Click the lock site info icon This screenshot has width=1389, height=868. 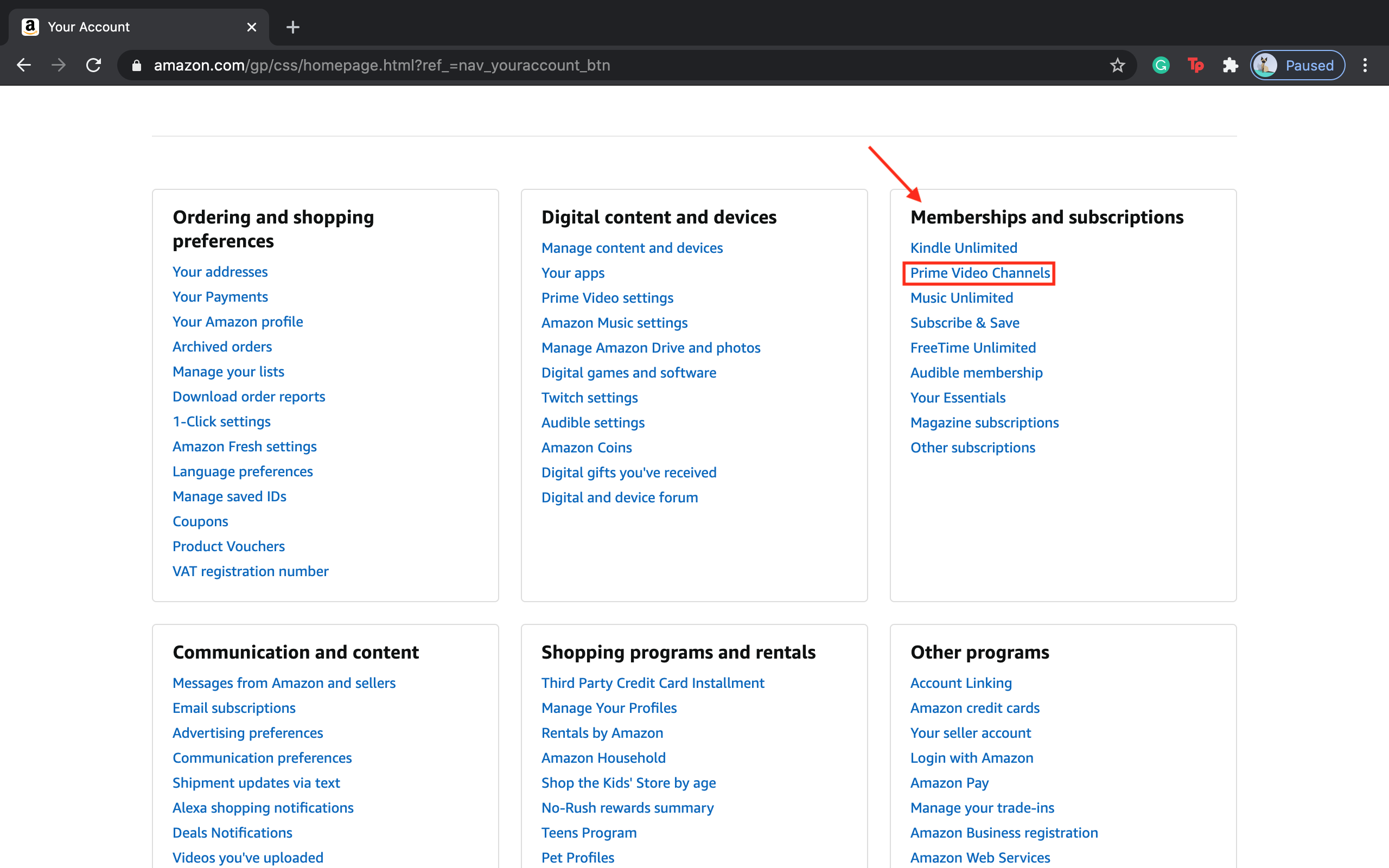[x=136, y=66]
